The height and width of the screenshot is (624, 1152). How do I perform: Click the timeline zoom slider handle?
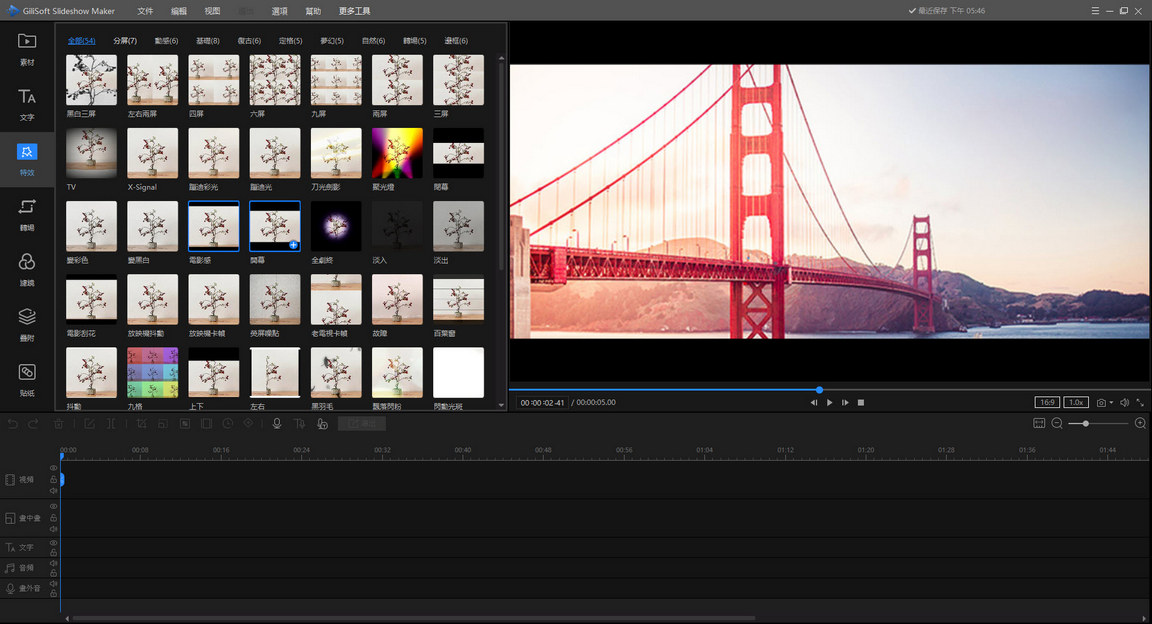click(x=1086, y=423)
